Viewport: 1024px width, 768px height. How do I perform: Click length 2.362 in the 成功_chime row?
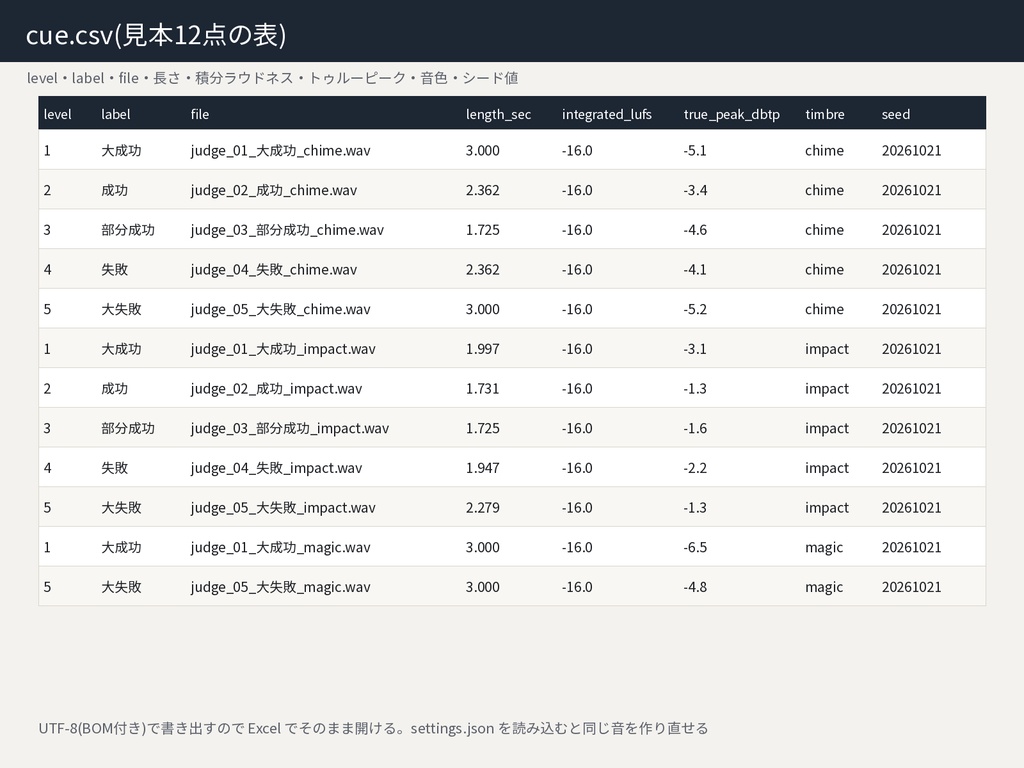tap(483, 191)
